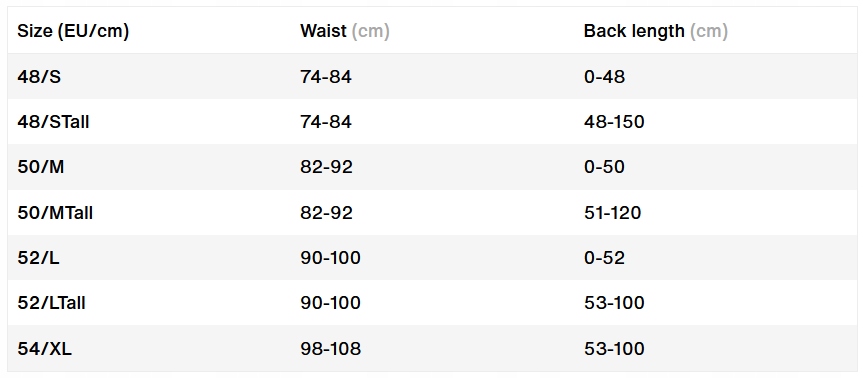Click waist value 74-84 for 48/S
Image resolution: width=863 pixels, height=378 pixels.
(326, 76)
